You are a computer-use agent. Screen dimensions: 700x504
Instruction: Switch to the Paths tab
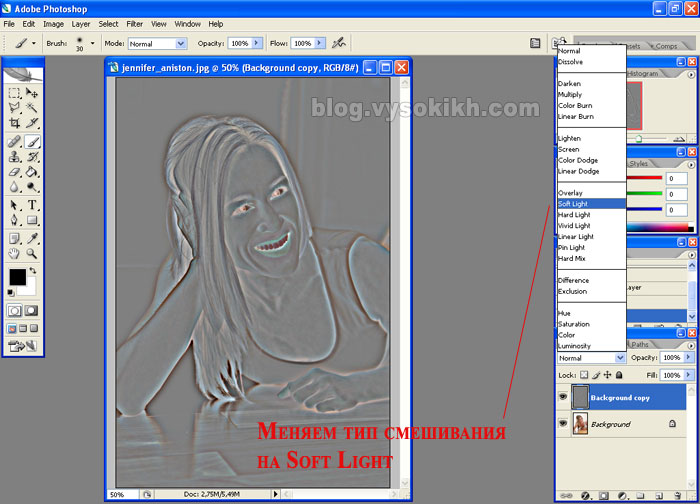(x=640, y=344)
